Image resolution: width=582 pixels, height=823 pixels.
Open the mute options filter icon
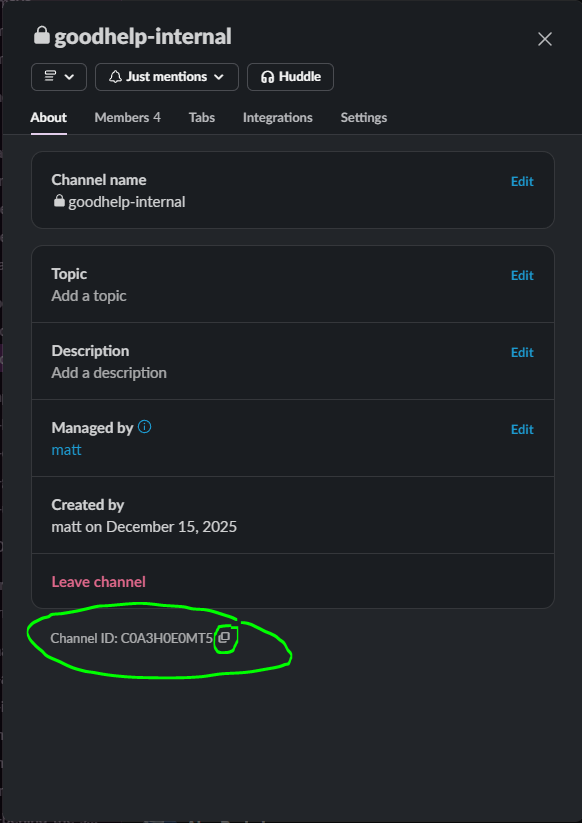[x=51, y=77]
